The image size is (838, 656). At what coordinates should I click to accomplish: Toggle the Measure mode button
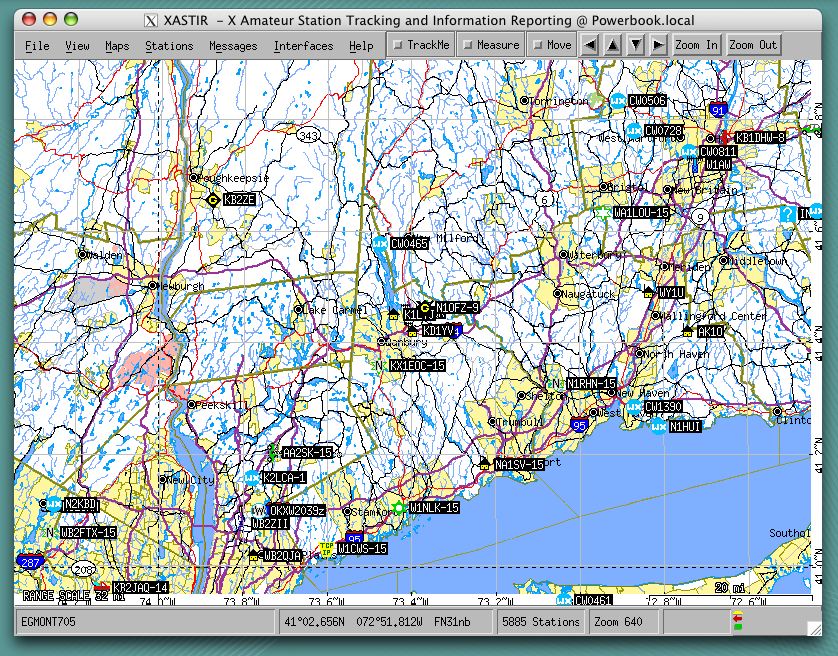(491, 45)
